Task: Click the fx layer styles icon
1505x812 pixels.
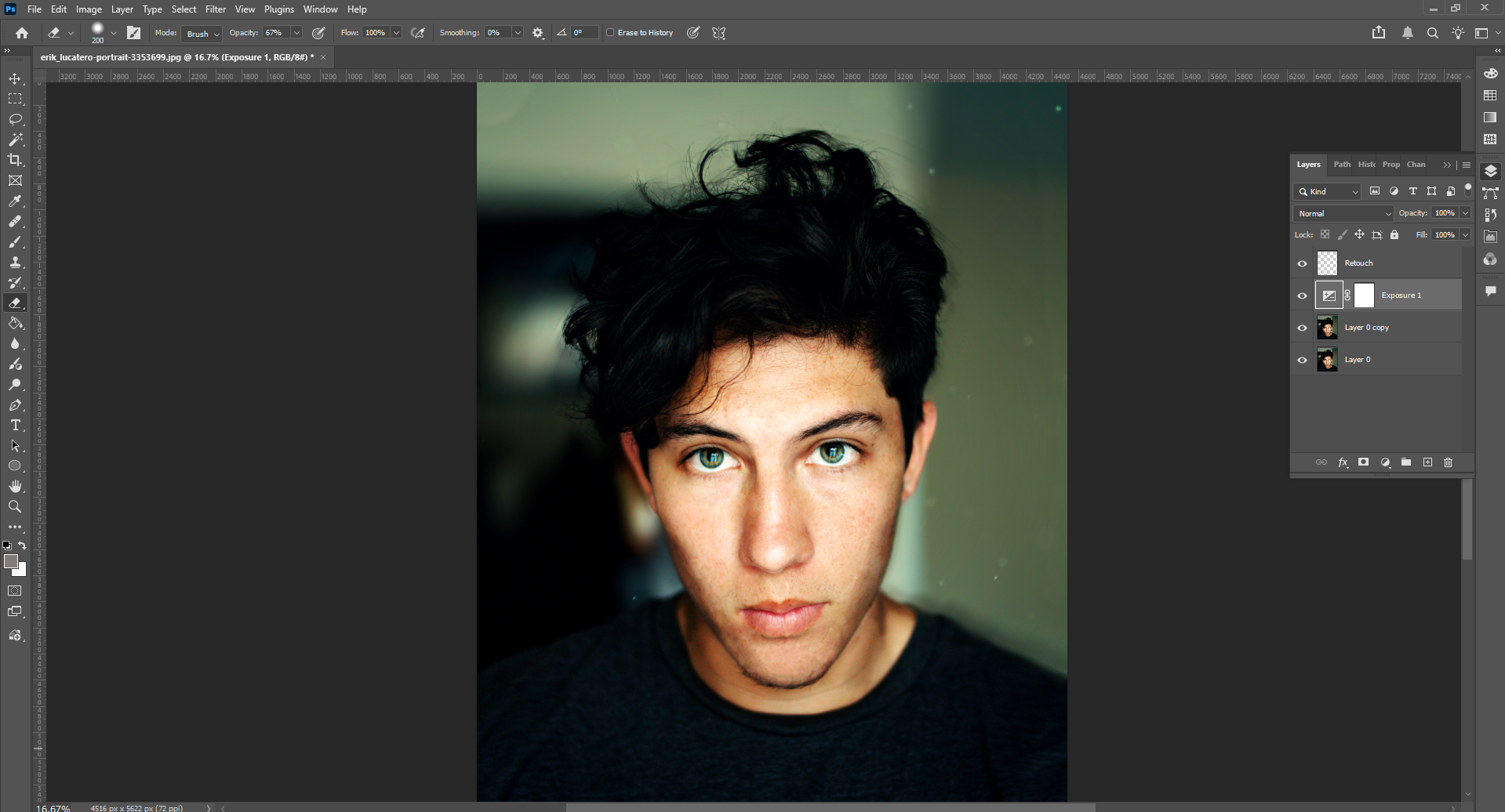Action: [x=1343, y=462]
